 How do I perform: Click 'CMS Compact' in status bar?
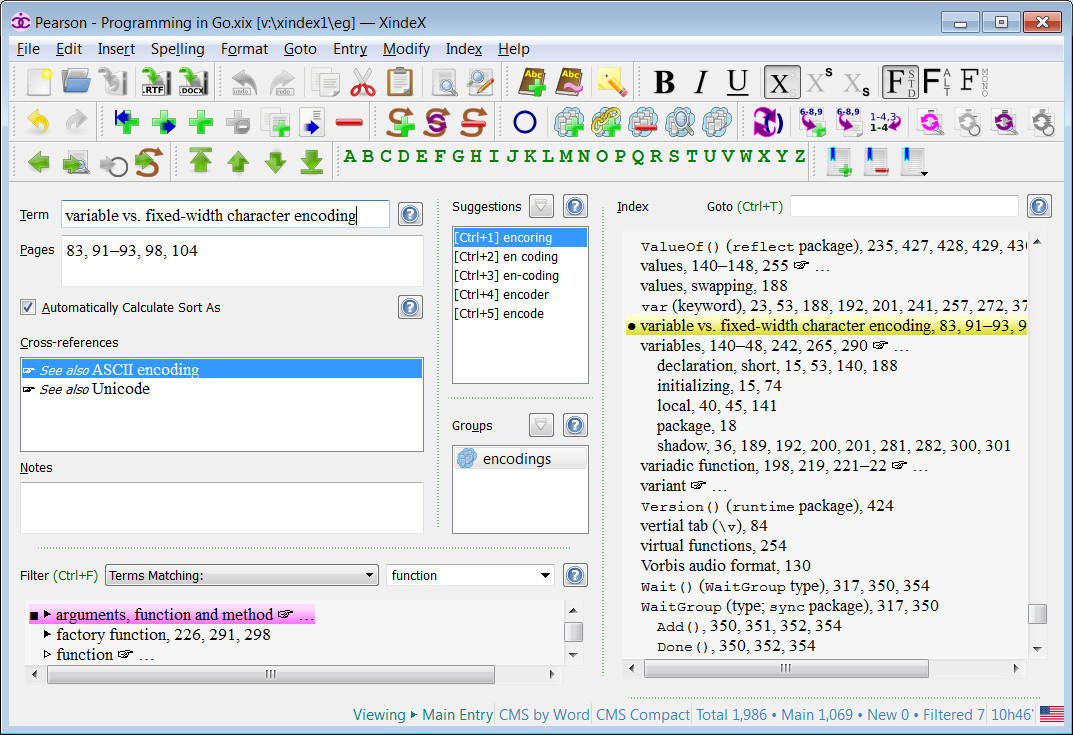point(643,714)
